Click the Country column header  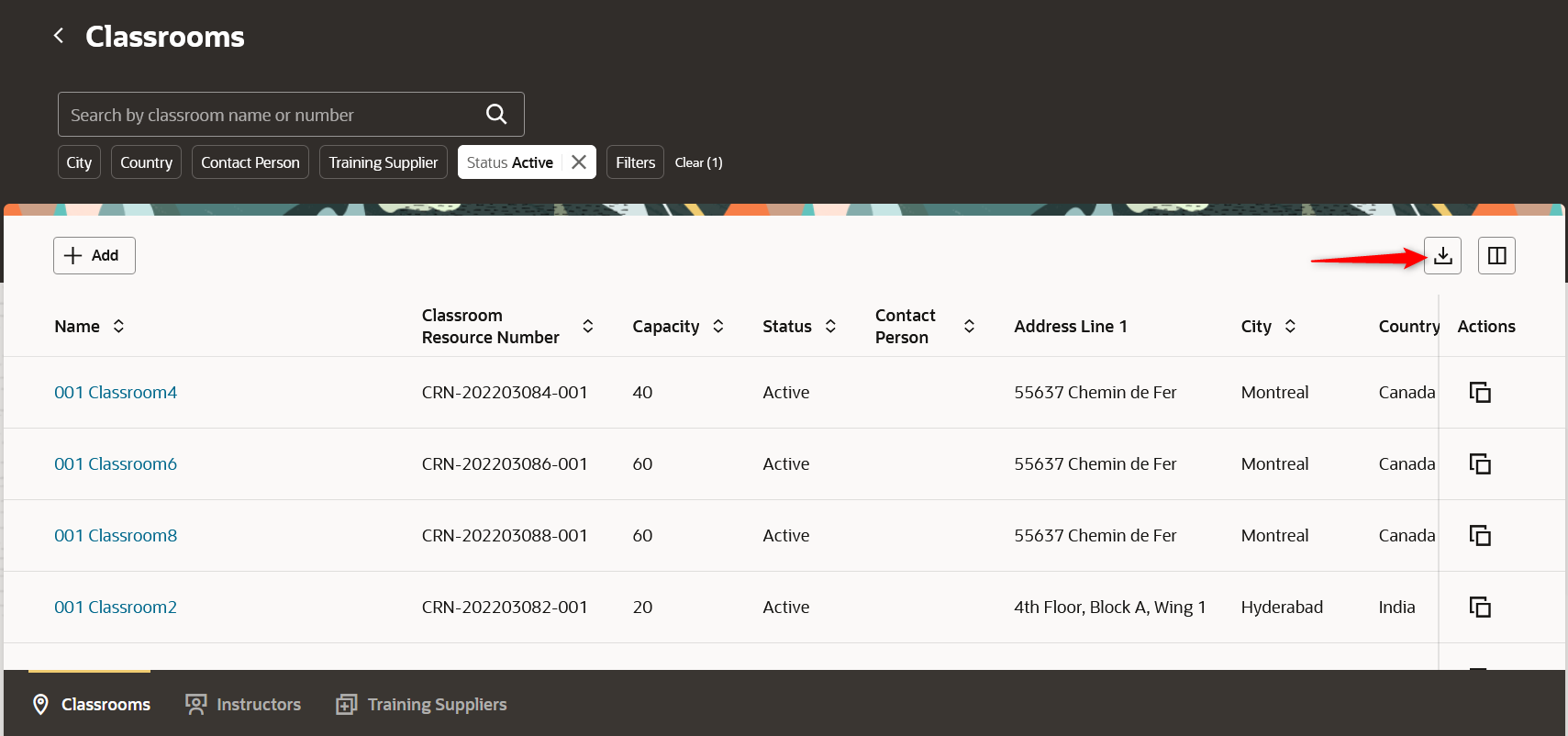tap(1408, 326)
